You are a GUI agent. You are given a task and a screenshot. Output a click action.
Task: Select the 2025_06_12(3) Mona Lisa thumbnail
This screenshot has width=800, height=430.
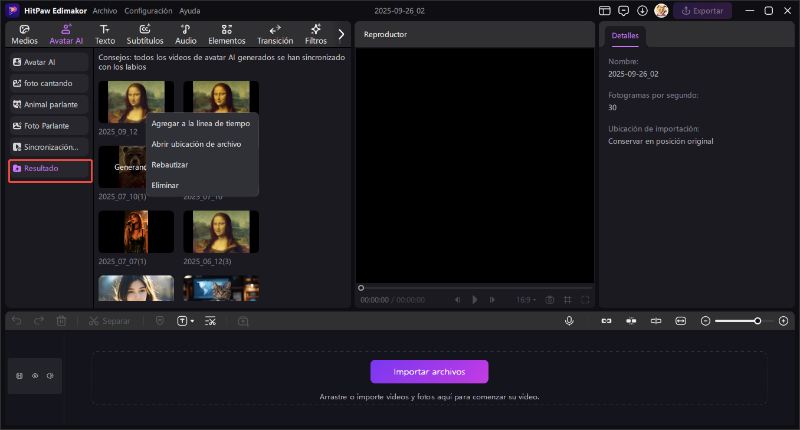pyautogui.click(x=221, y=232)
